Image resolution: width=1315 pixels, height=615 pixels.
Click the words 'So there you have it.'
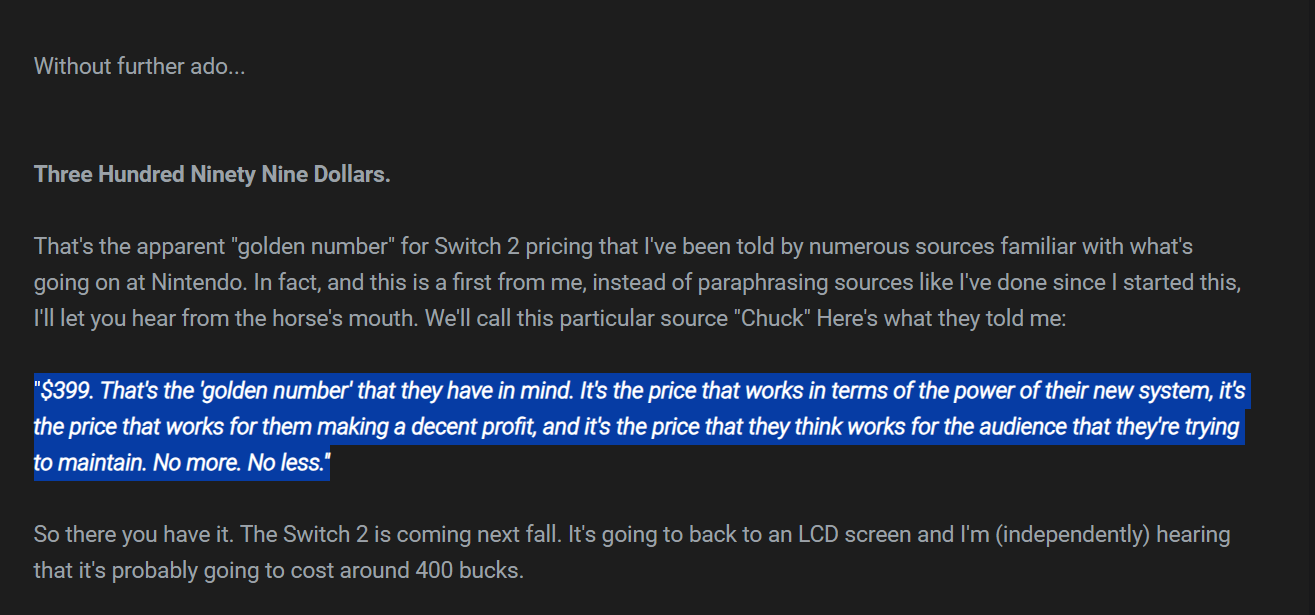[135, 535]
